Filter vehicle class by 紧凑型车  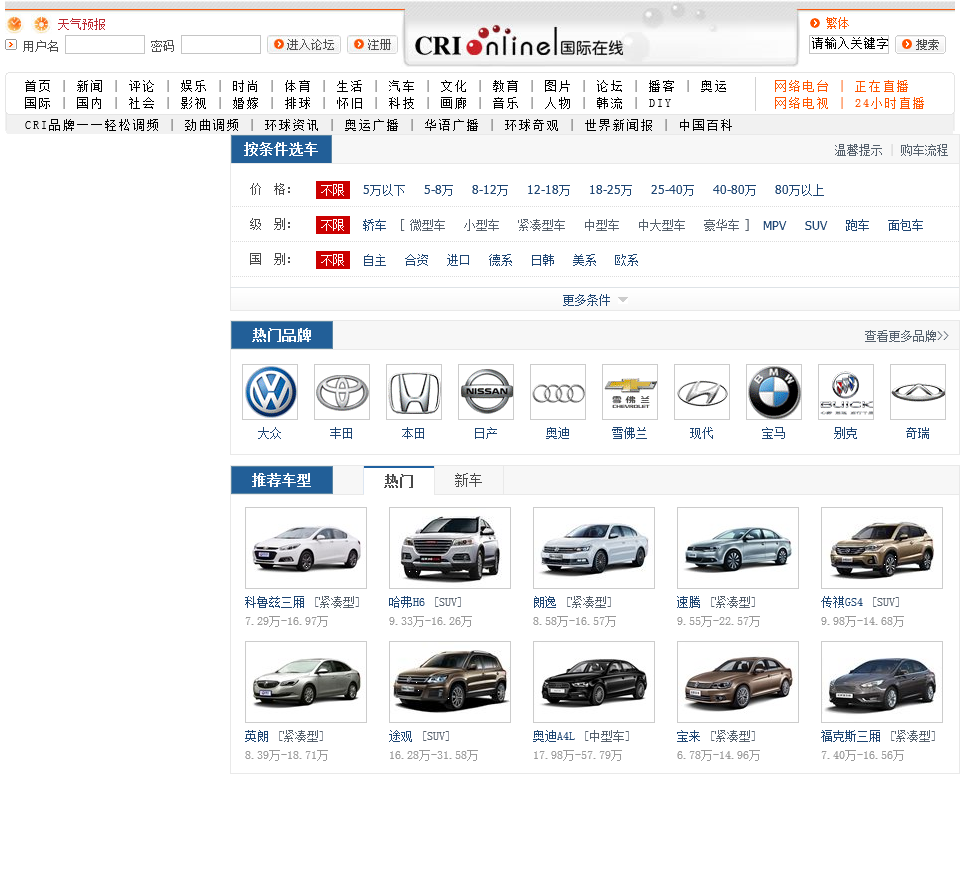tap(541, 225)
